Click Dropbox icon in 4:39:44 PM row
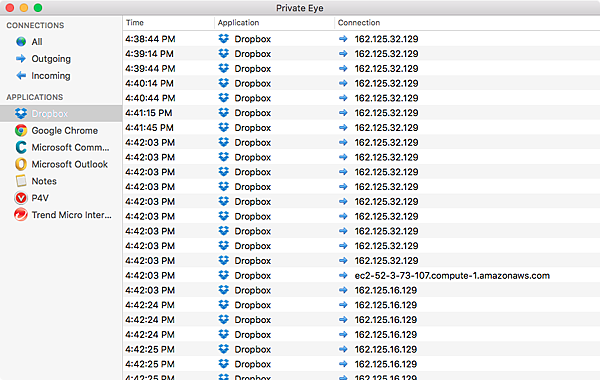 point(223,68)
